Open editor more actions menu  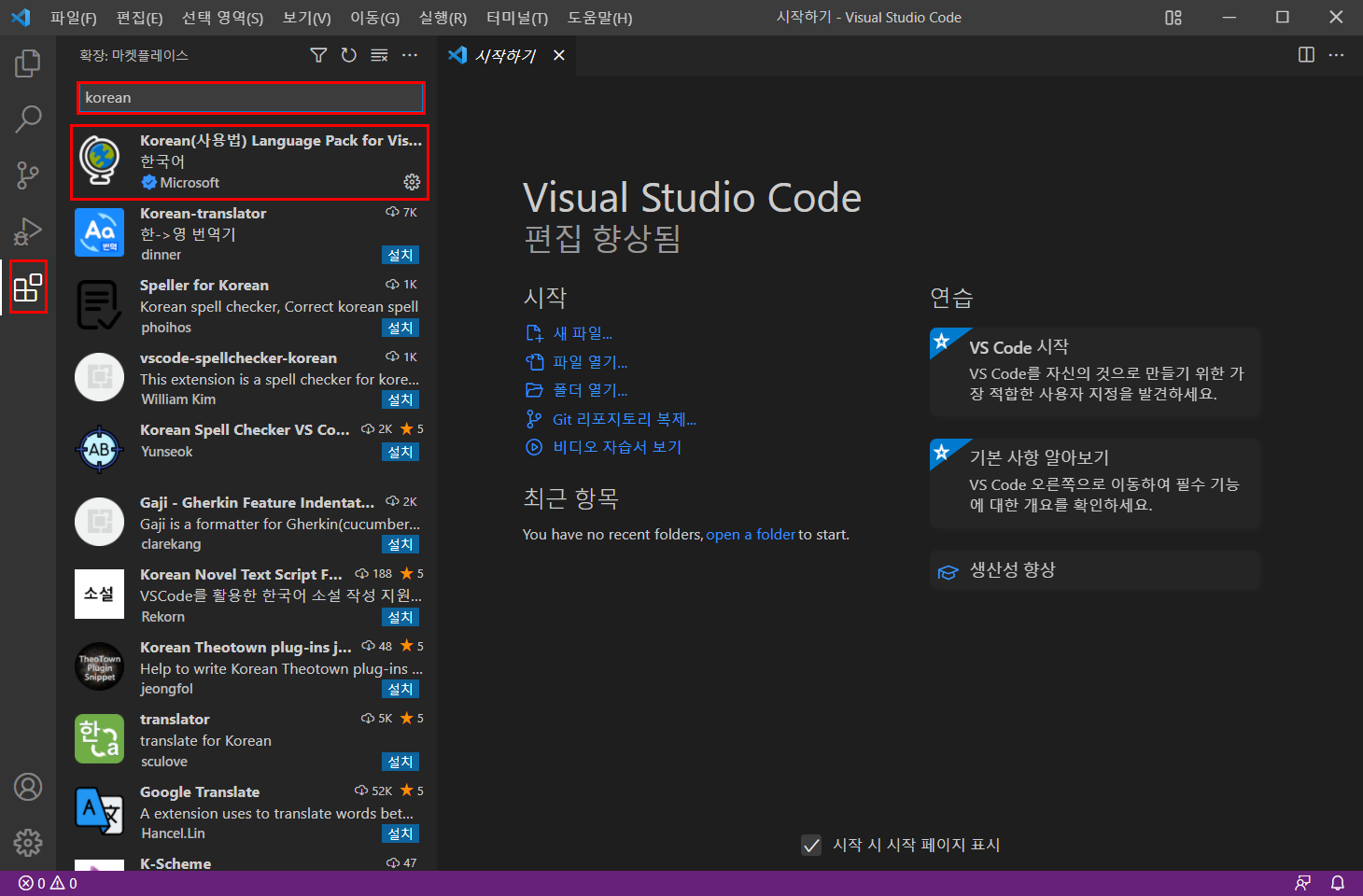1336,55
